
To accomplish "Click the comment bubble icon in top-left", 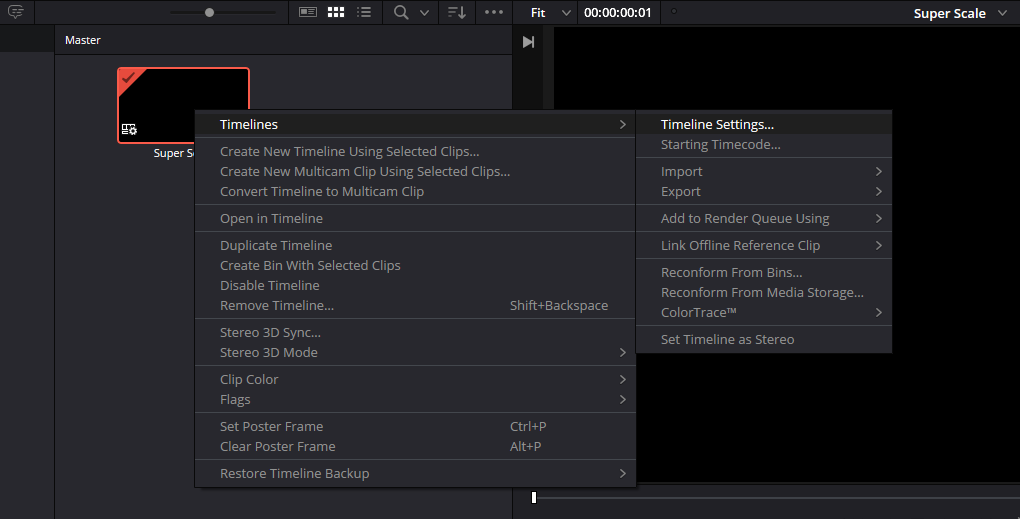I will [16, 12].
